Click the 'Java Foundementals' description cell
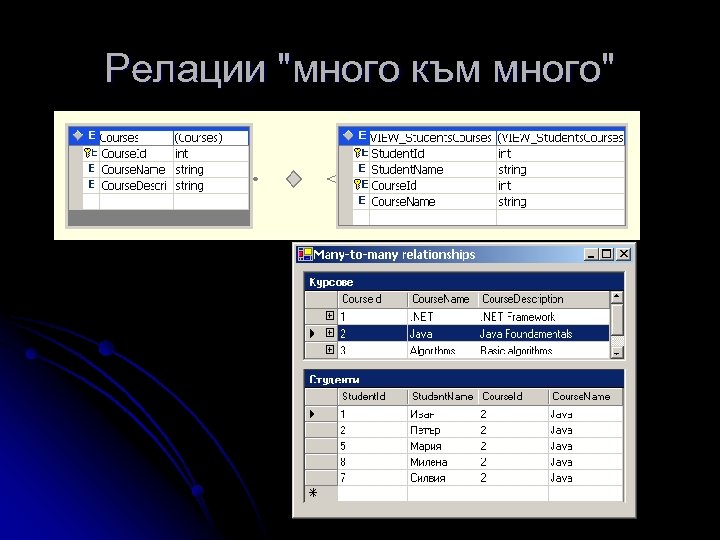720x540 pixels. coord(544,333)
